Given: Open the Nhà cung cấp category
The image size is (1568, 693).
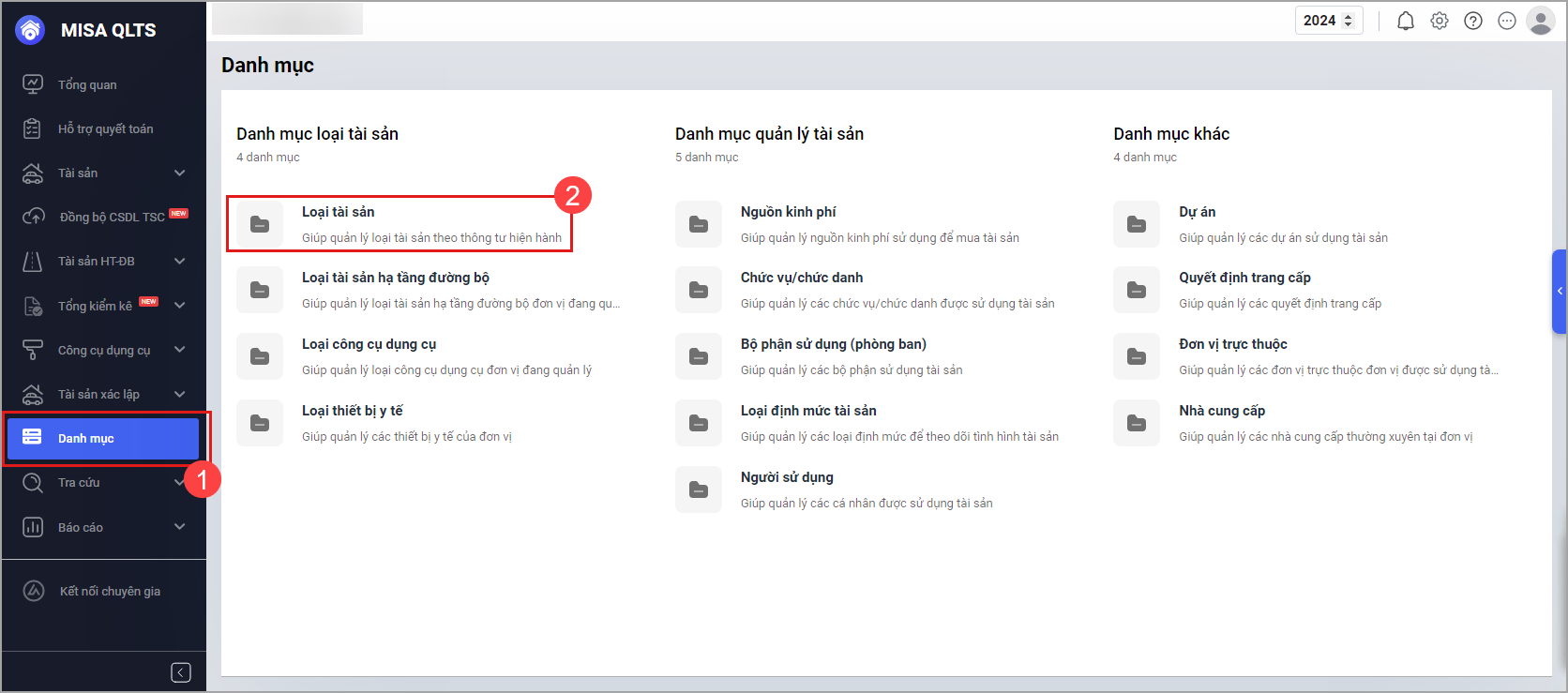Looking at the screenshot, I should (x=1294, y=423).
